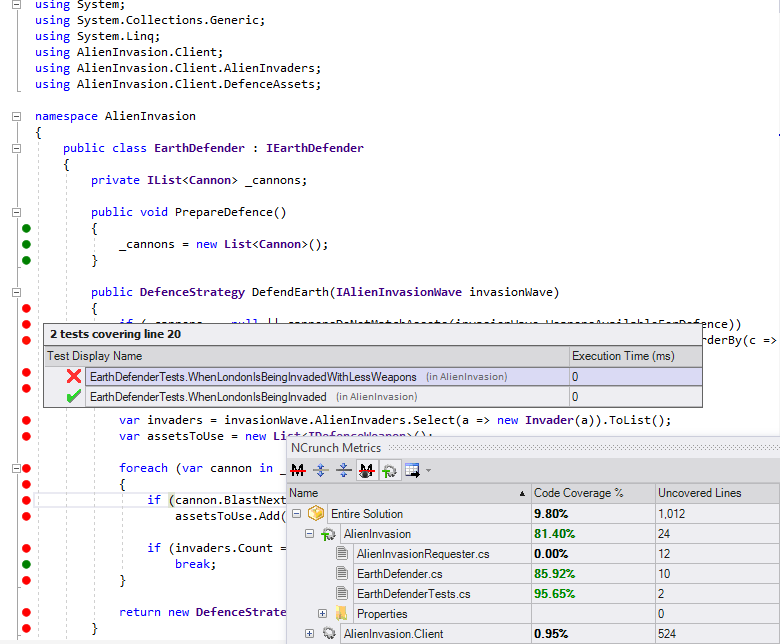Viewport: 780px width, 644px height.
Task: Toggle the test projects gear filter button
Action: point(390,469)
